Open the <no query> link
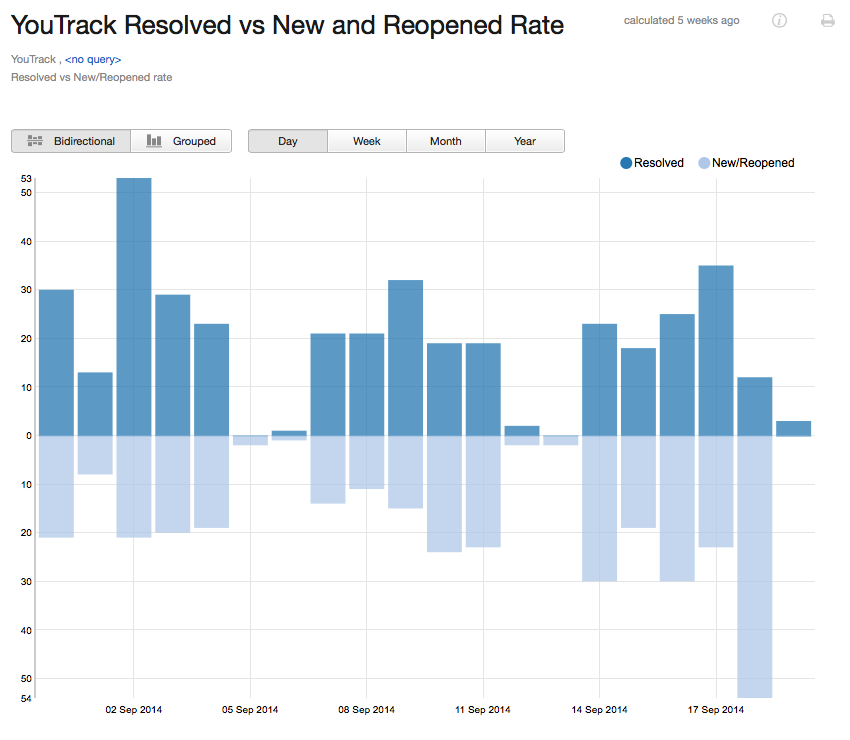The width and height of the screenshot is (850, 740). (92, 59)
